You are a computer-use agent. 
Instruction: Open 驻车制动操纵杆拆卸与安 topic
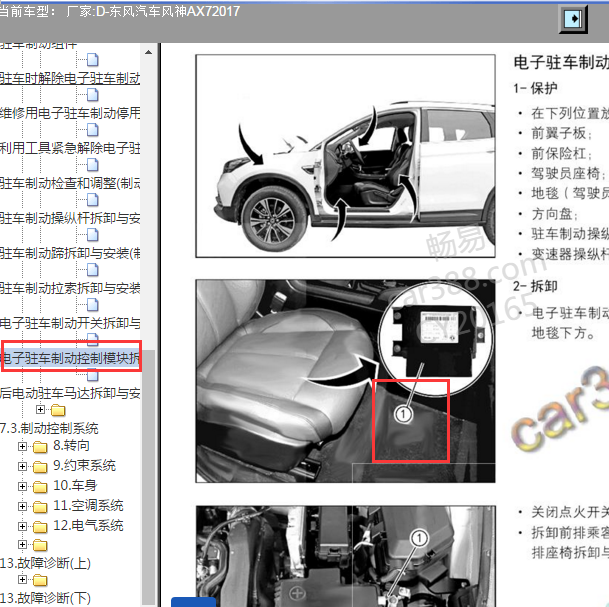70,218
